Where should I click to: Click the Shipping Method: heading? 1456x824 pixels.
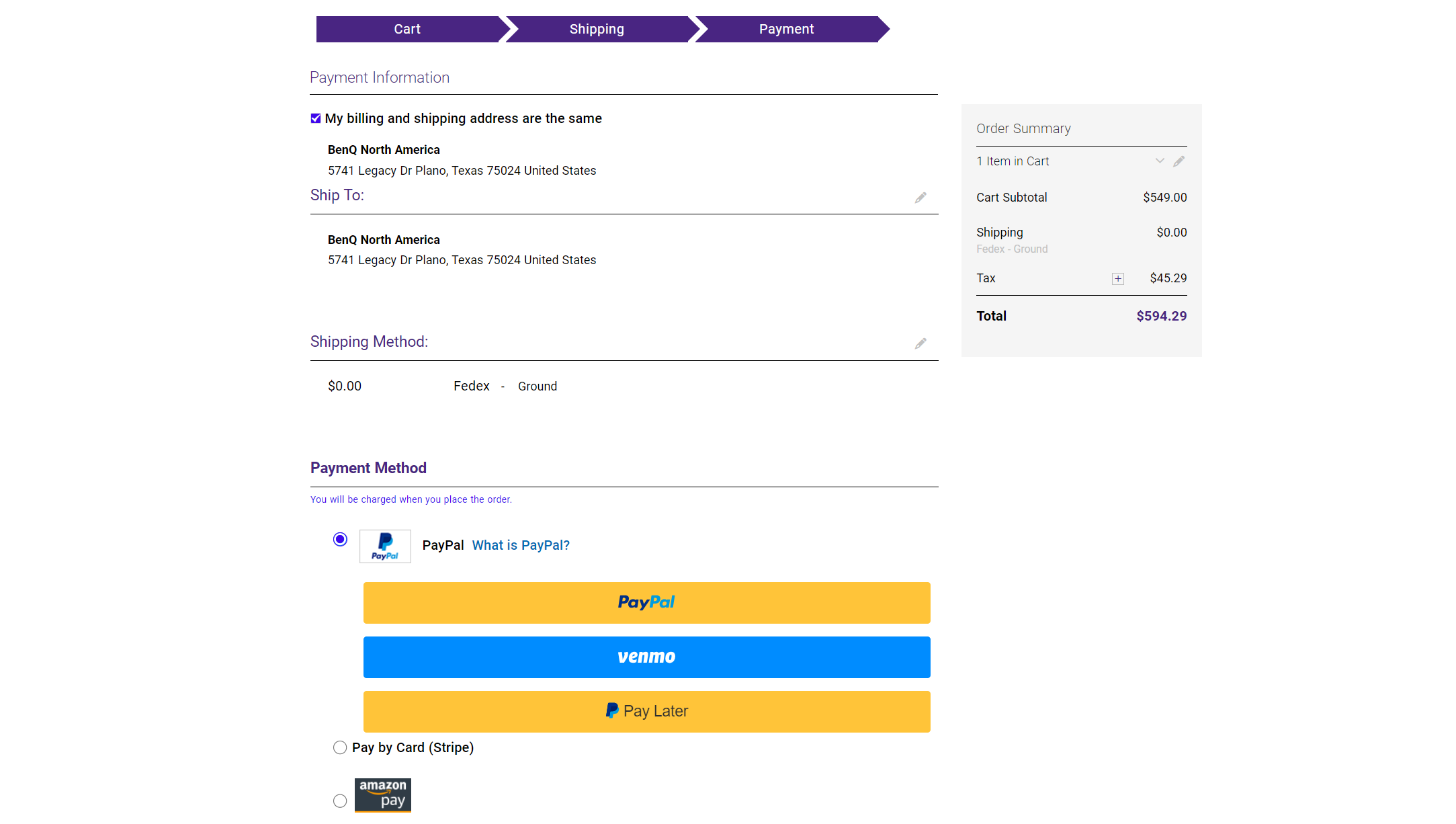[369, 341]
